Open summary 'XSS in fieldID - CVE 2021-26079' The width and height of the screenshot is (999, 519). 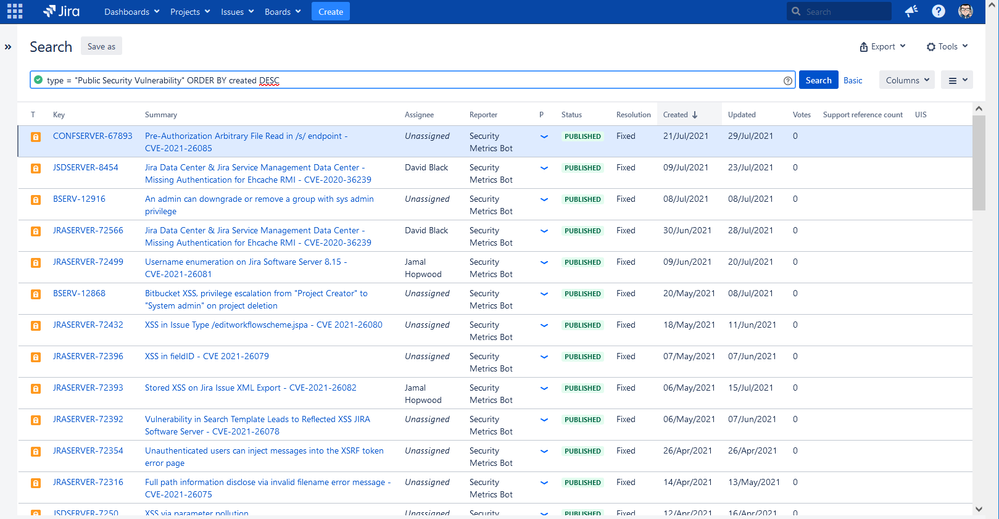[206, 356]
